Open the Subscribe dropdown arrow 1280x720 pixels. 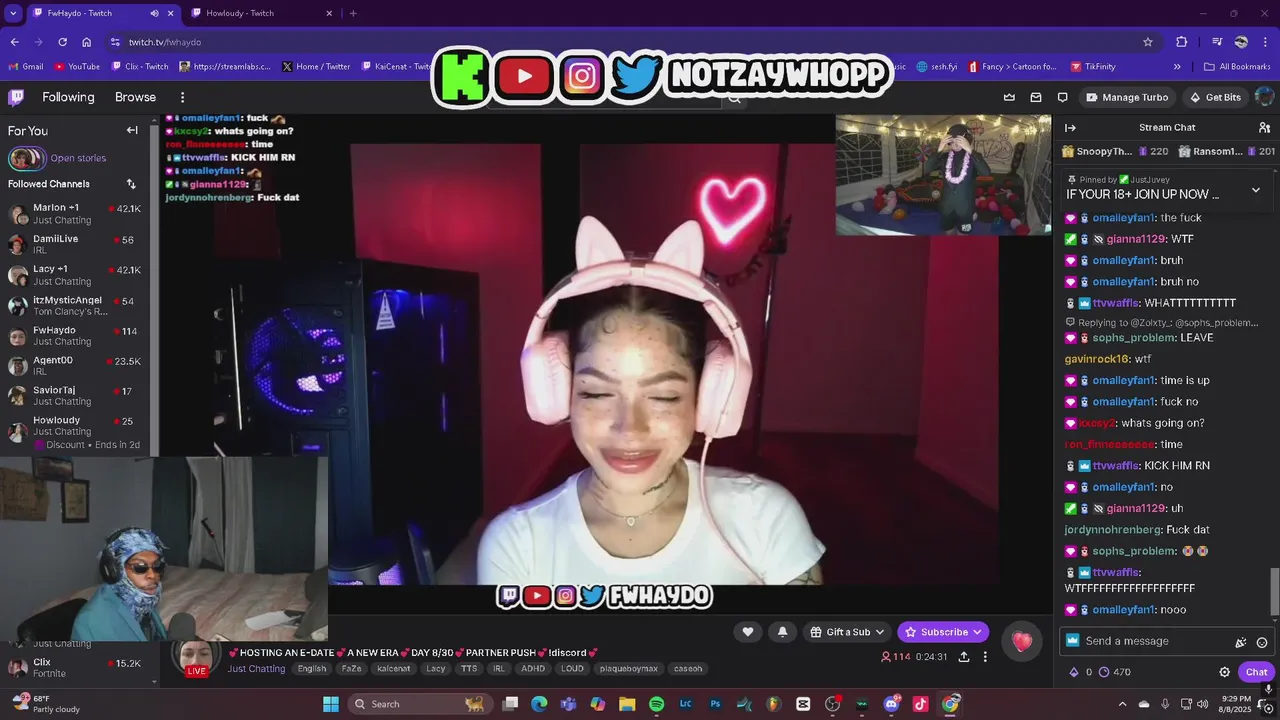click(978, 632)
